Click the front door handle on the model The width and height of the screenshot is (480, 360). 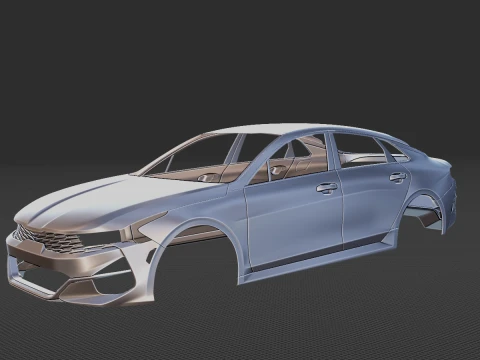[327, 188]
